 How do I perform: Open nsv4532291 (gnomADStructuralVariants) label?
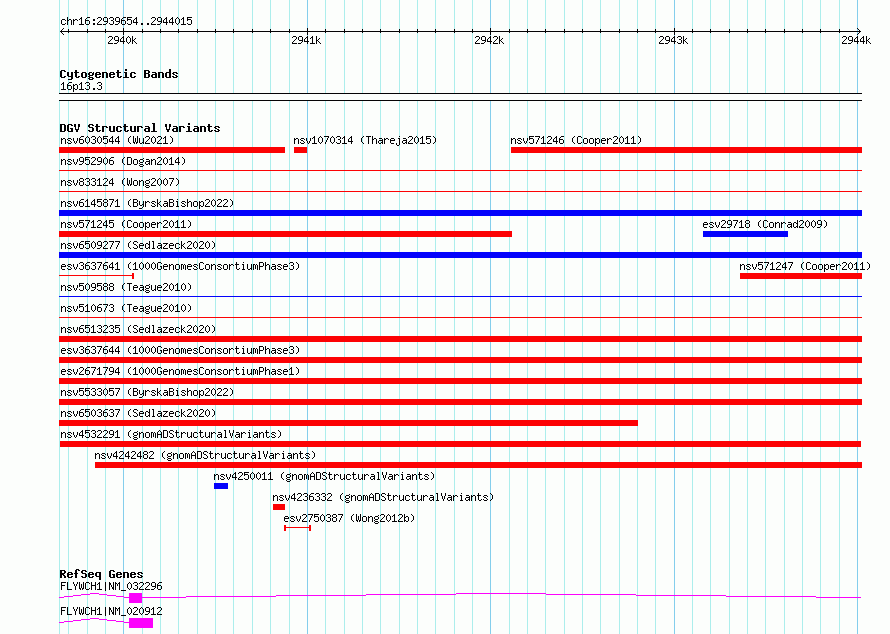[171, 434]
